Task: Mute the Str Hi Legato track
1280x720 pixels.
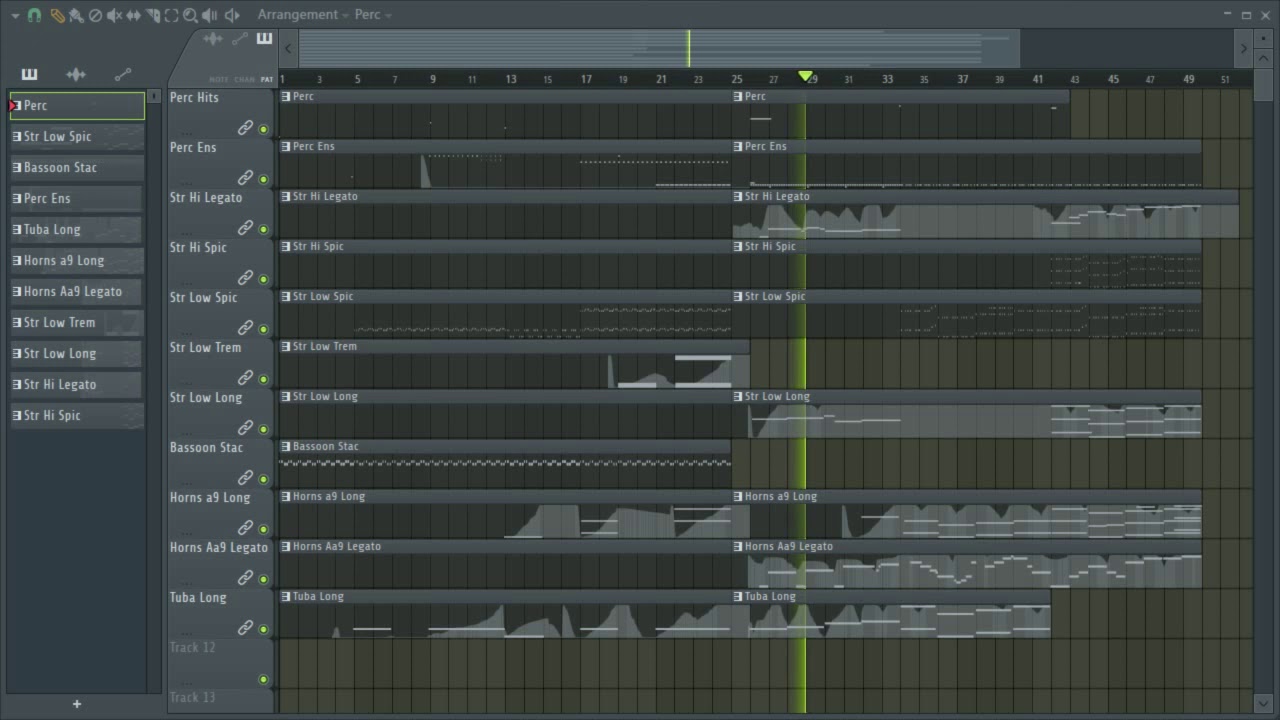Action: click(x=264, y=229)
